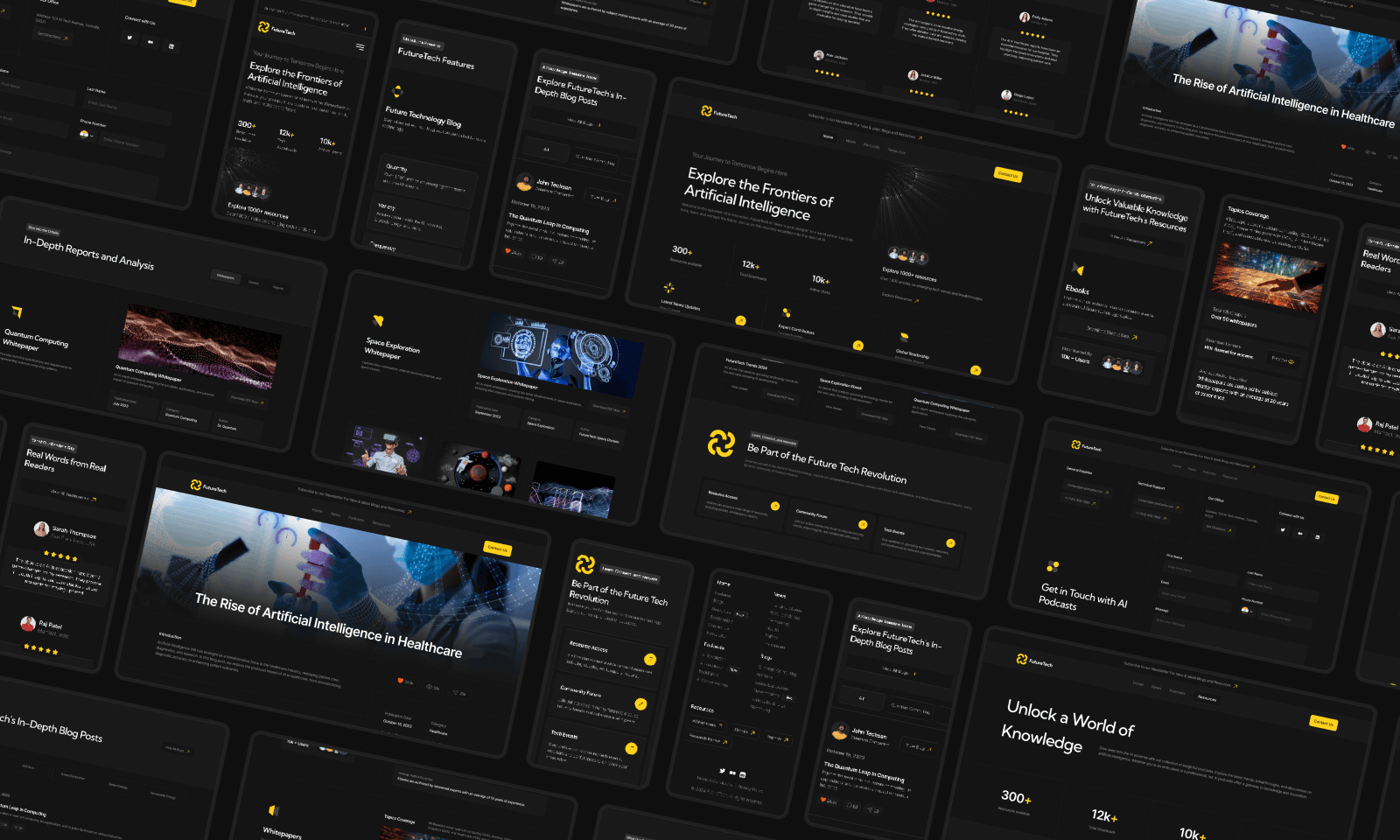The width and height of the screenshot is (1400, 840).
Task: Click the Get Directions link under Our Office
Action: pyautogui.click(x=1217, y=528)
